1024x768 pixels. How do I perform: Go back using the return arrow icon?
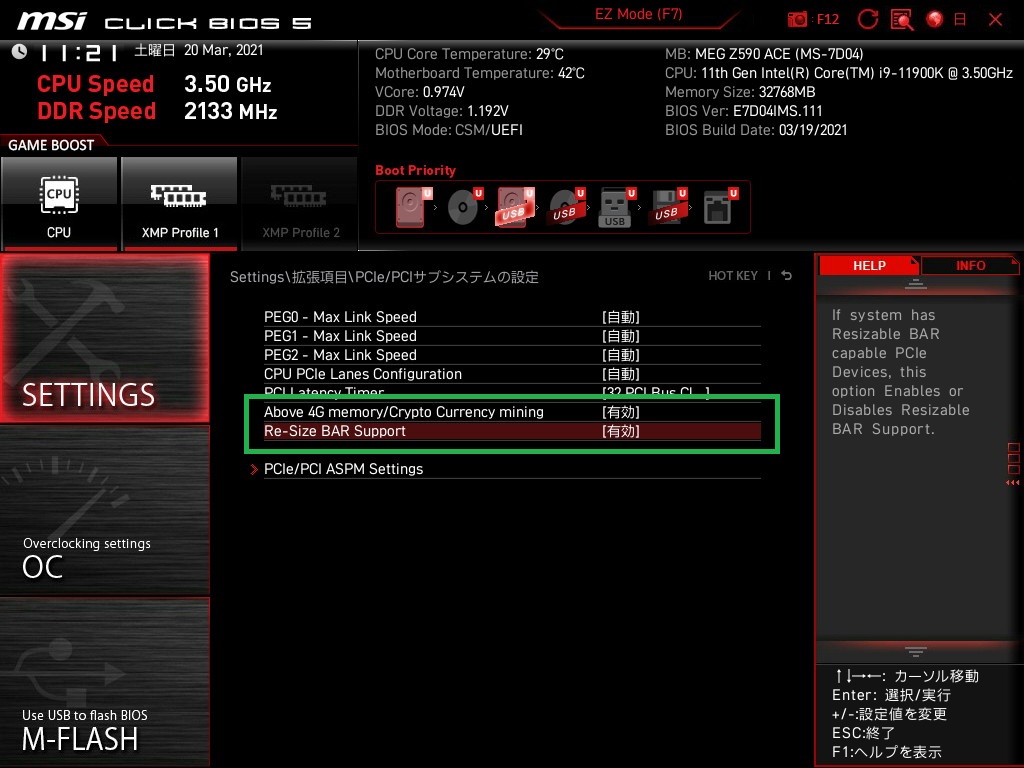pos(787,276)
